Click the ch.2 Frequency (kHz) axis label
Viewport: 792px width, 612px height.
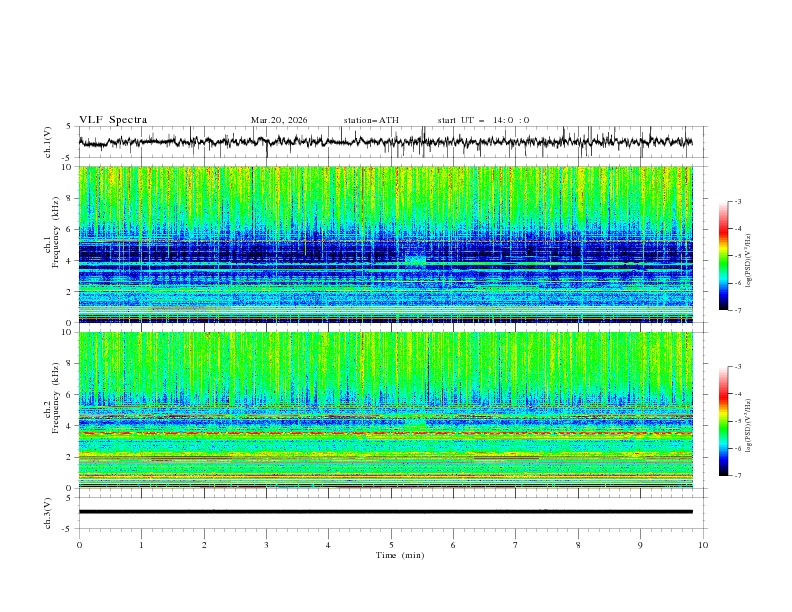pos(57,399)
